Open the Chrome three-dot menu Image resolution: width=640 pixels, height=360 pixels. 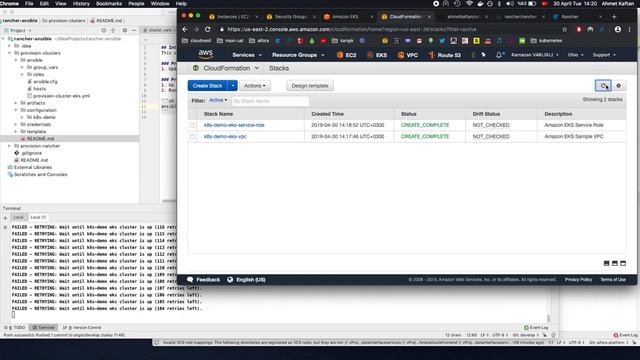(x=629, y=29)
